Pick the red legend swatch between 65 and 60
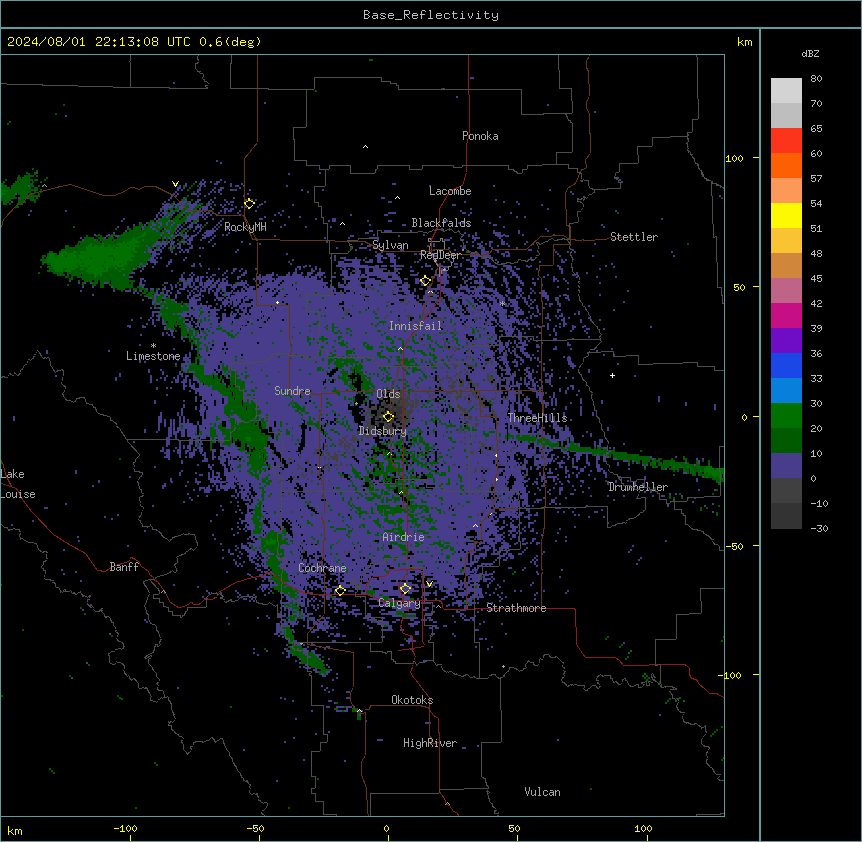The width and height of the screenshot is (862, 842). coord(786,141)
